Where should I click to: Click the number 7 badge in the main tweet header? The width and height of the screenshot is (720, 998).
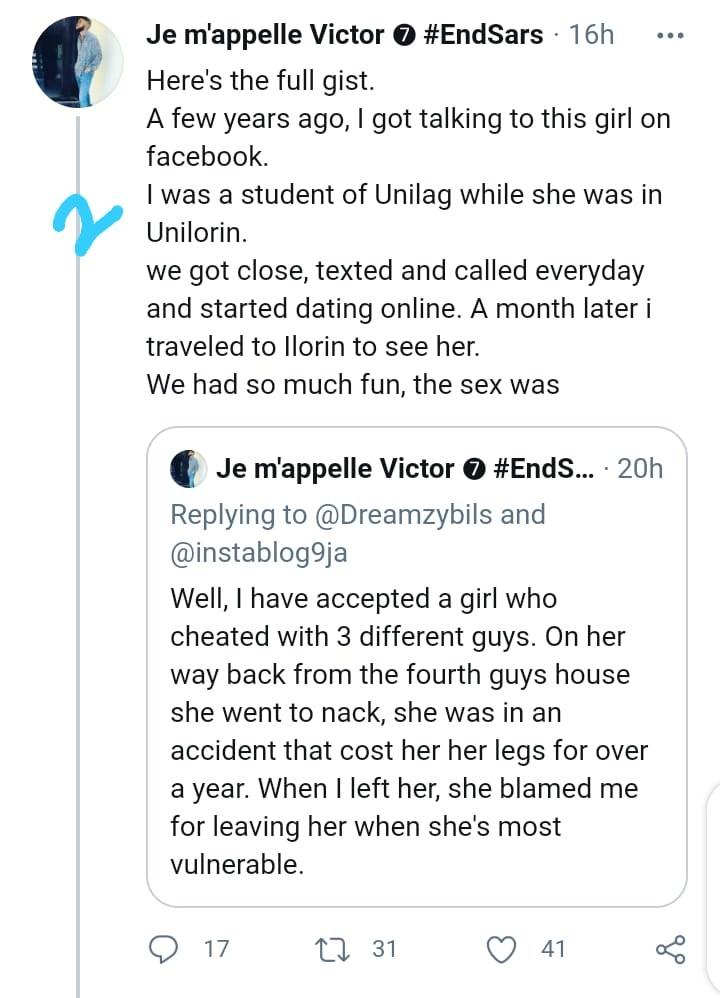coord(402,36)
